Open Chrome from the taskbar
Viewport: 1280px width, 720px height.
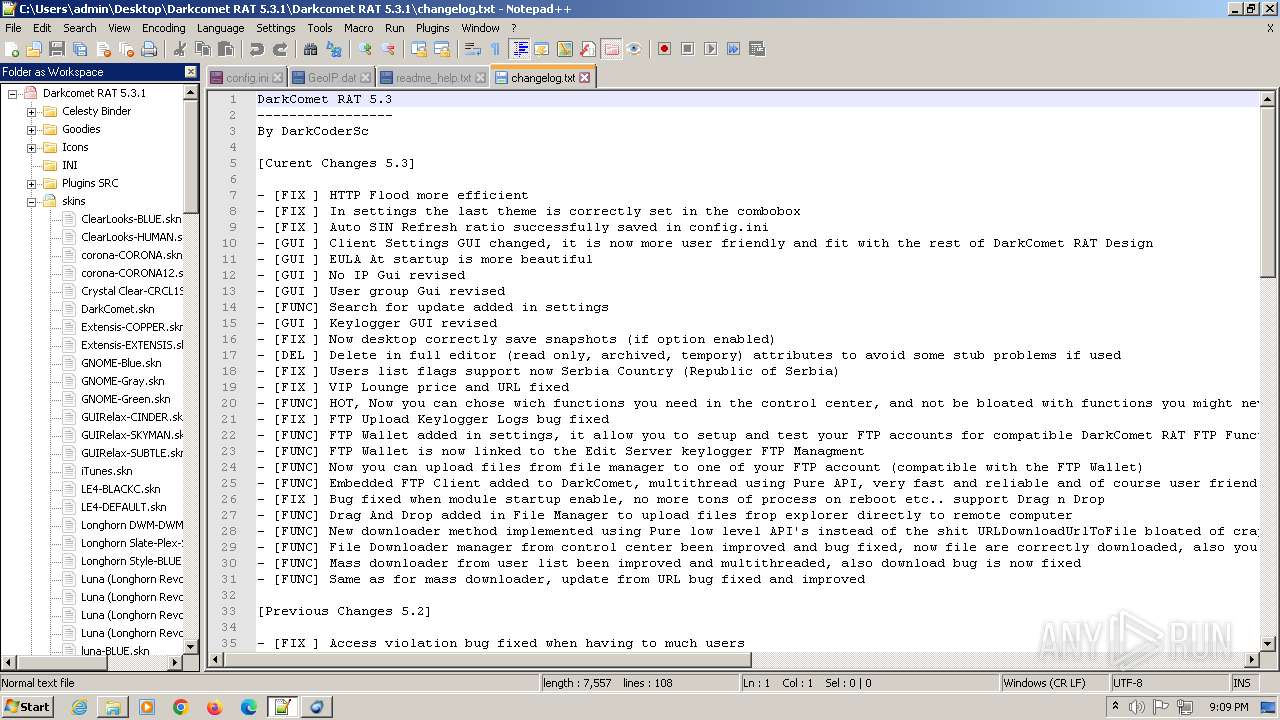point(180,707)
